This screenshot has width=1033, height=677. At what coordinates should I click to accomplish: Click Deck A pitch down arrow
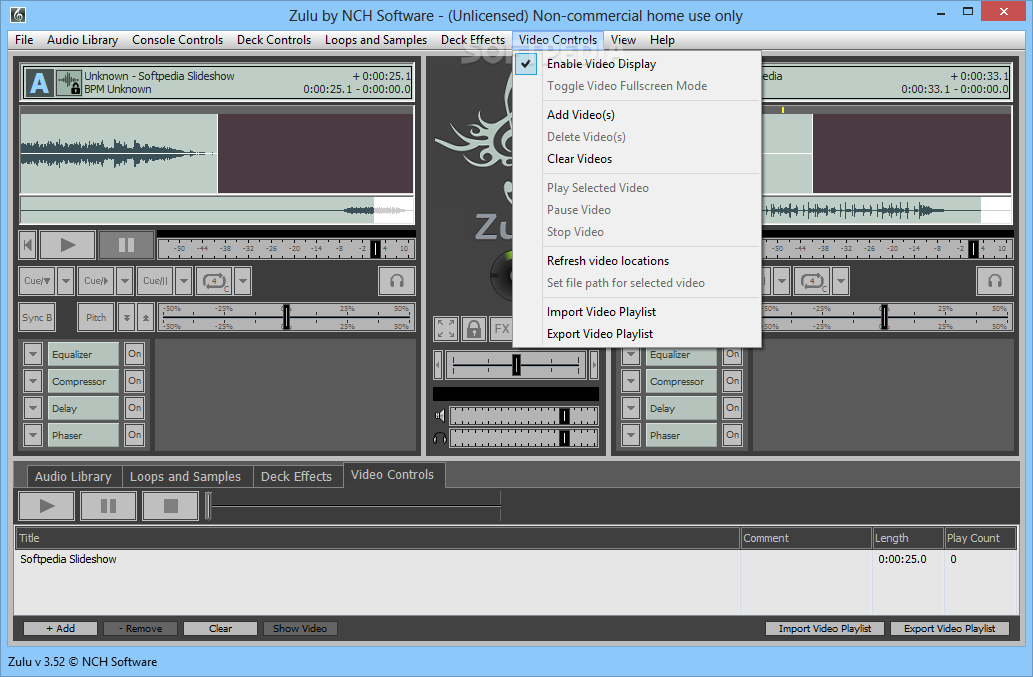pos(126,317)
